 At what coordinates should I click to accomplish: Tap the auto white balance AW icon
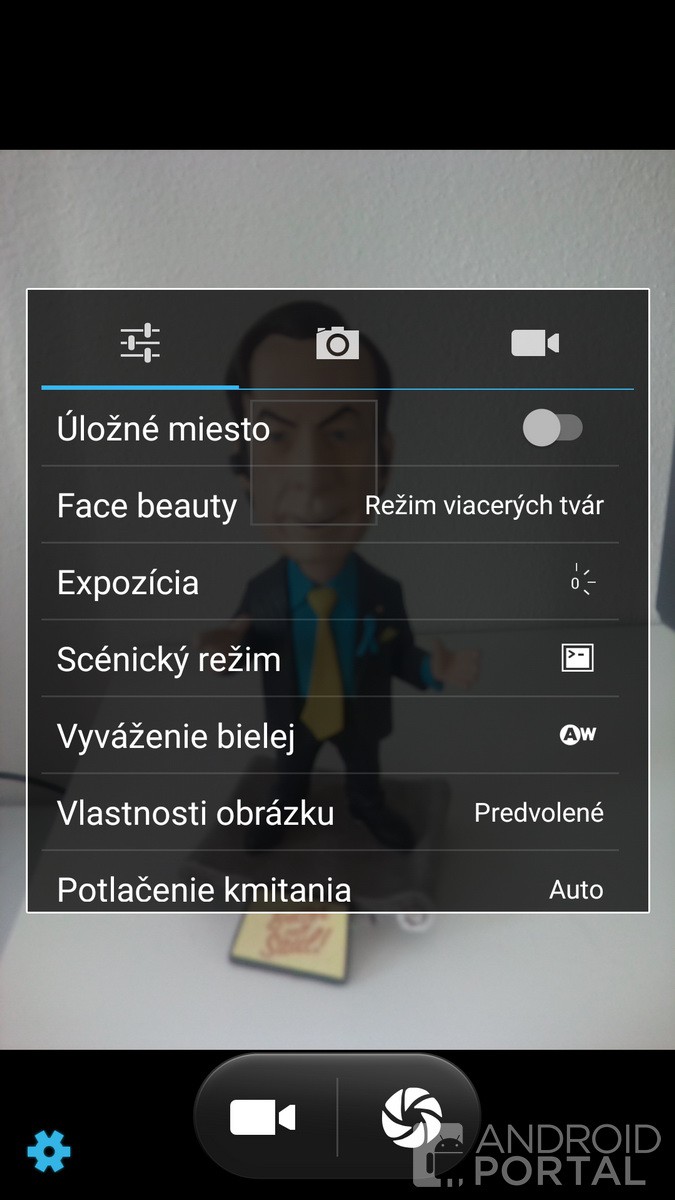tap(577, 735)
